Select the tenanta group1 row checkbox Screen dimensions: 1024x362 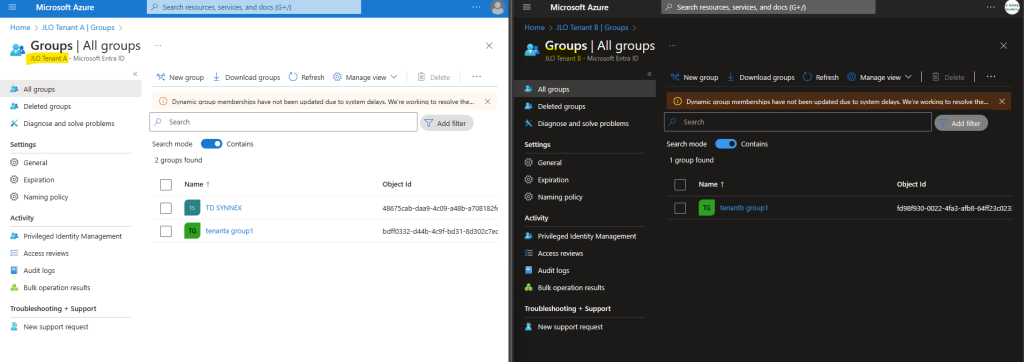166,231
